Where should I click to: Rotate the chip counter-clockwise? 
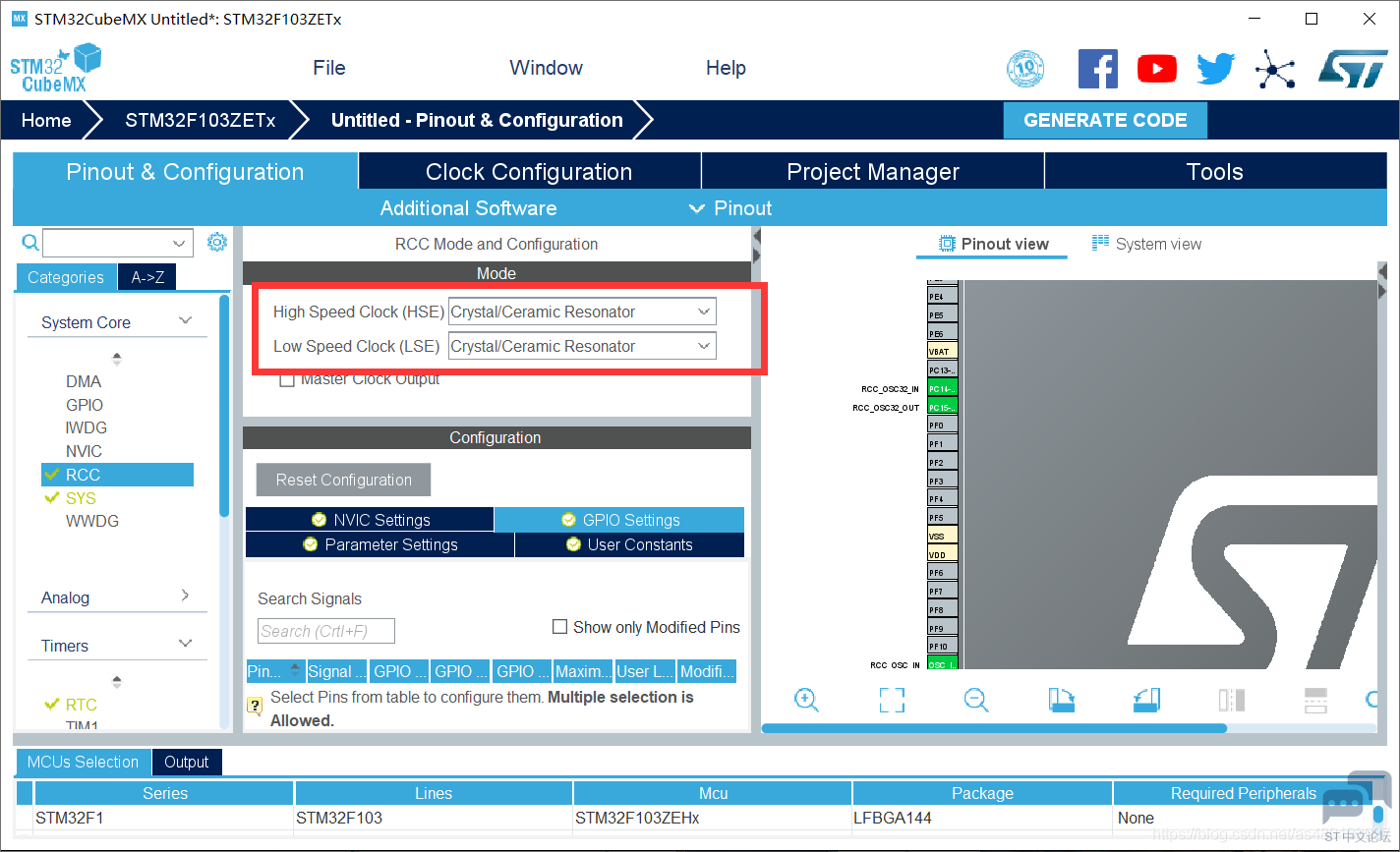(1146, 700)
